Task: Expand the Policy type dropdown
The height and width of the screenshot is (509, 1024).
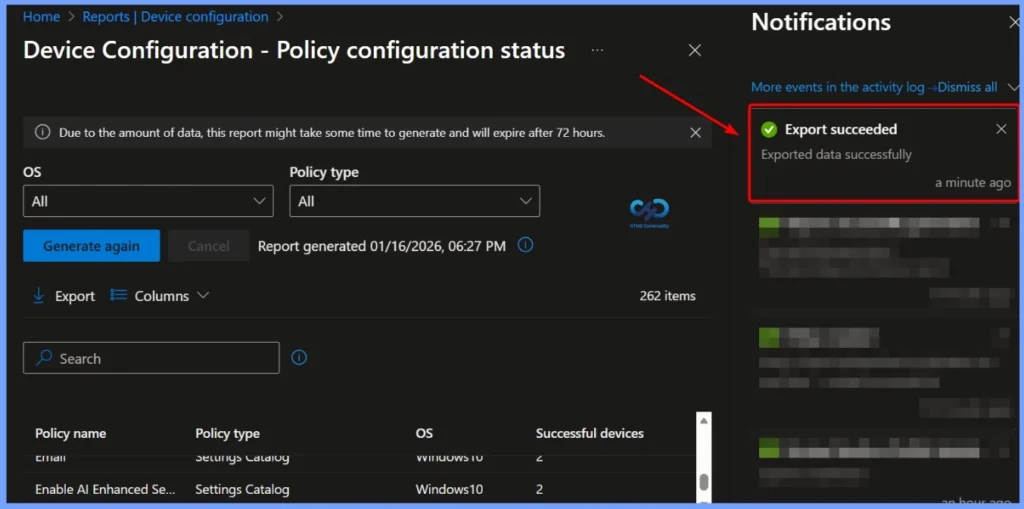Action: tap(415, 201)
